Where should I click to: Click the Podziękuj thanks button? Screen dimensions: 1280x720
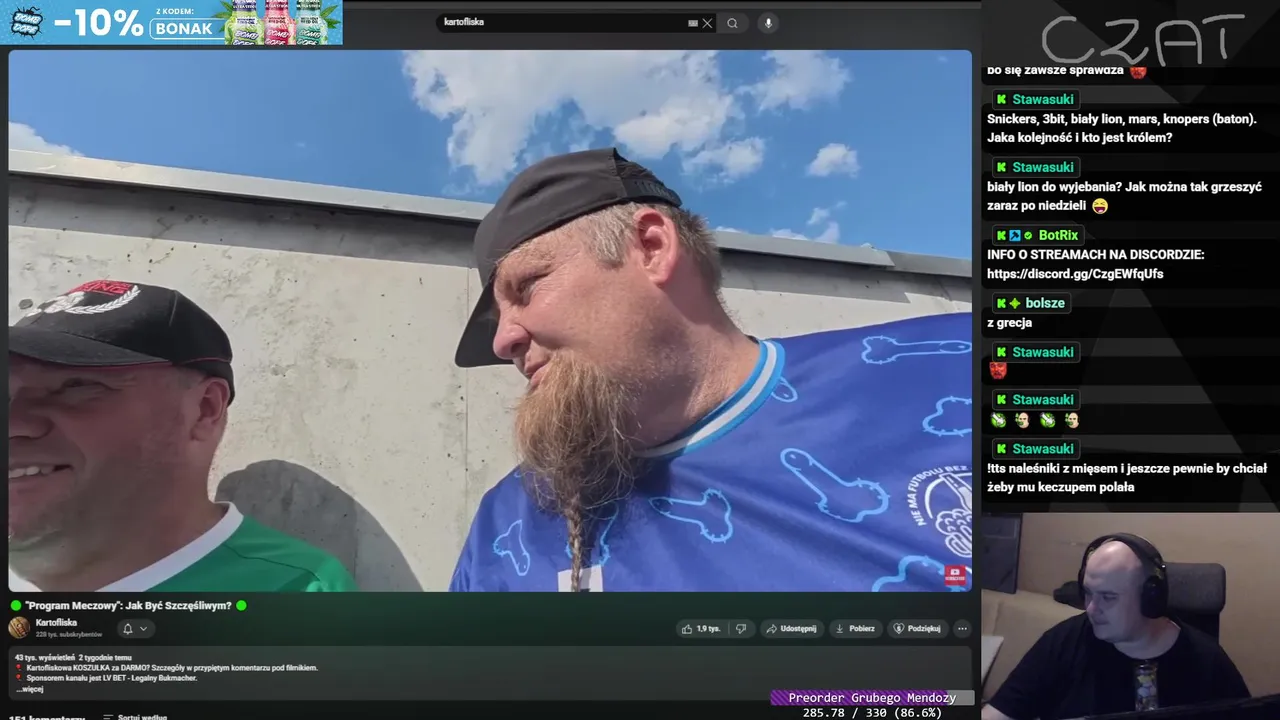pos(916,628)
